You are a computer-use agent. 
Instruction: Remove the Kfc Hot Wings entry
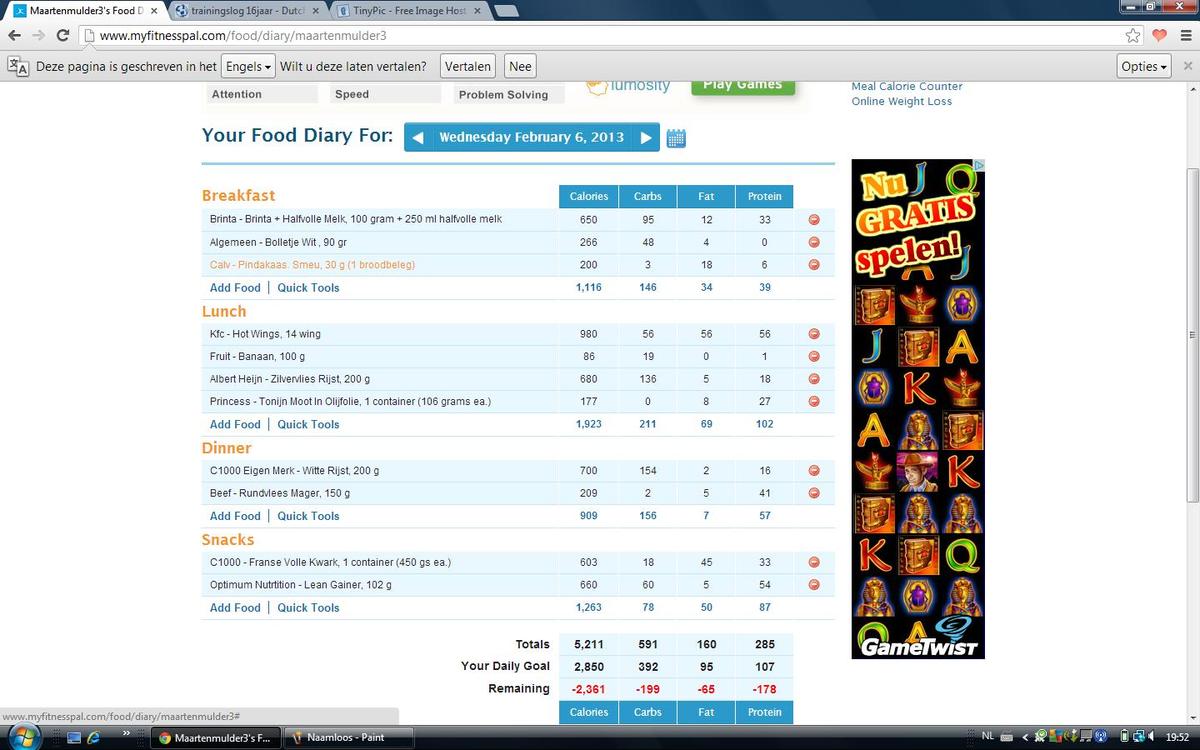(x=814, y=334)
